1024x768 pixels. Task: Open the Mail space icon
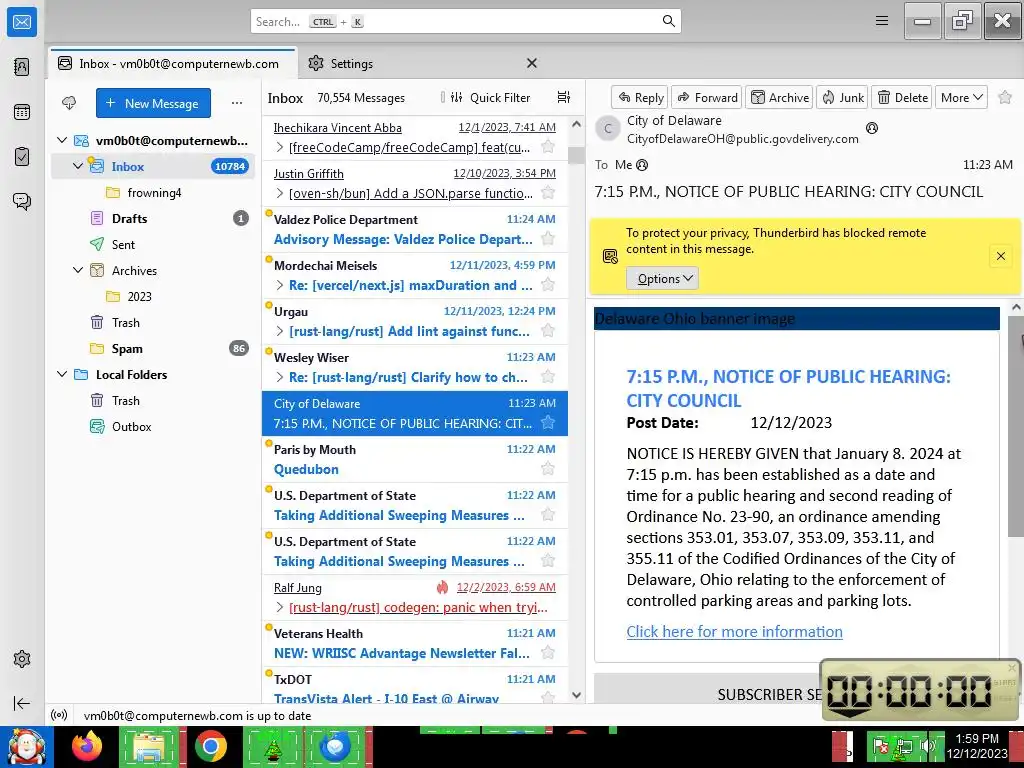click(22, 22)
